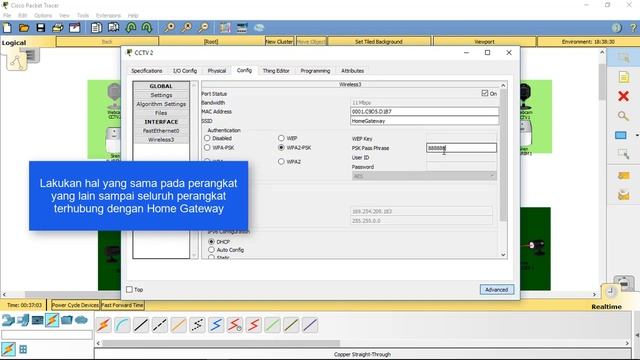640x360 pixels.
Task: Open the Programming tab
Action: 315,71
